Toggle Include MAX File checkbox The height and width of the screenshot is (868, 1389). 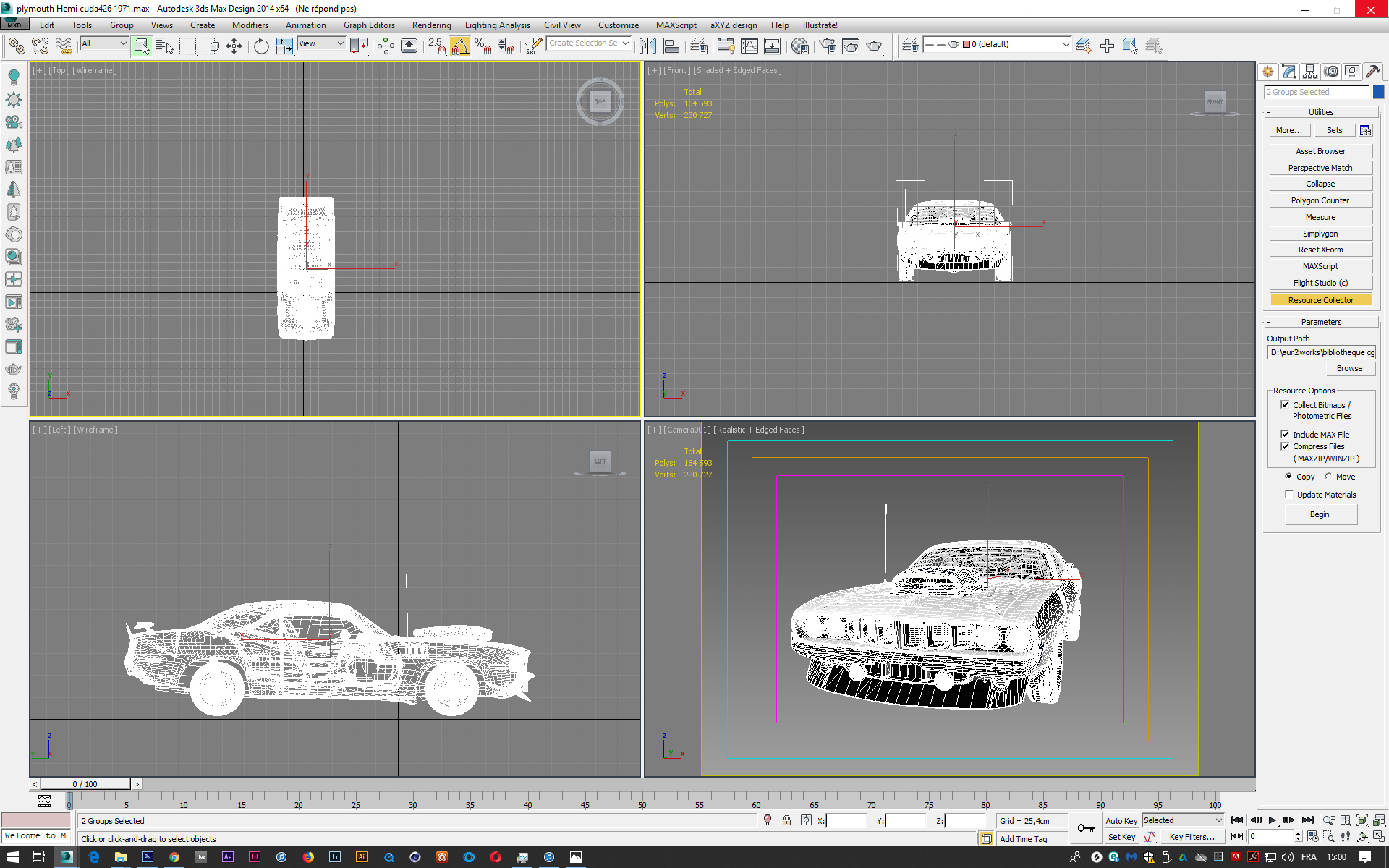coord(1285,435)
